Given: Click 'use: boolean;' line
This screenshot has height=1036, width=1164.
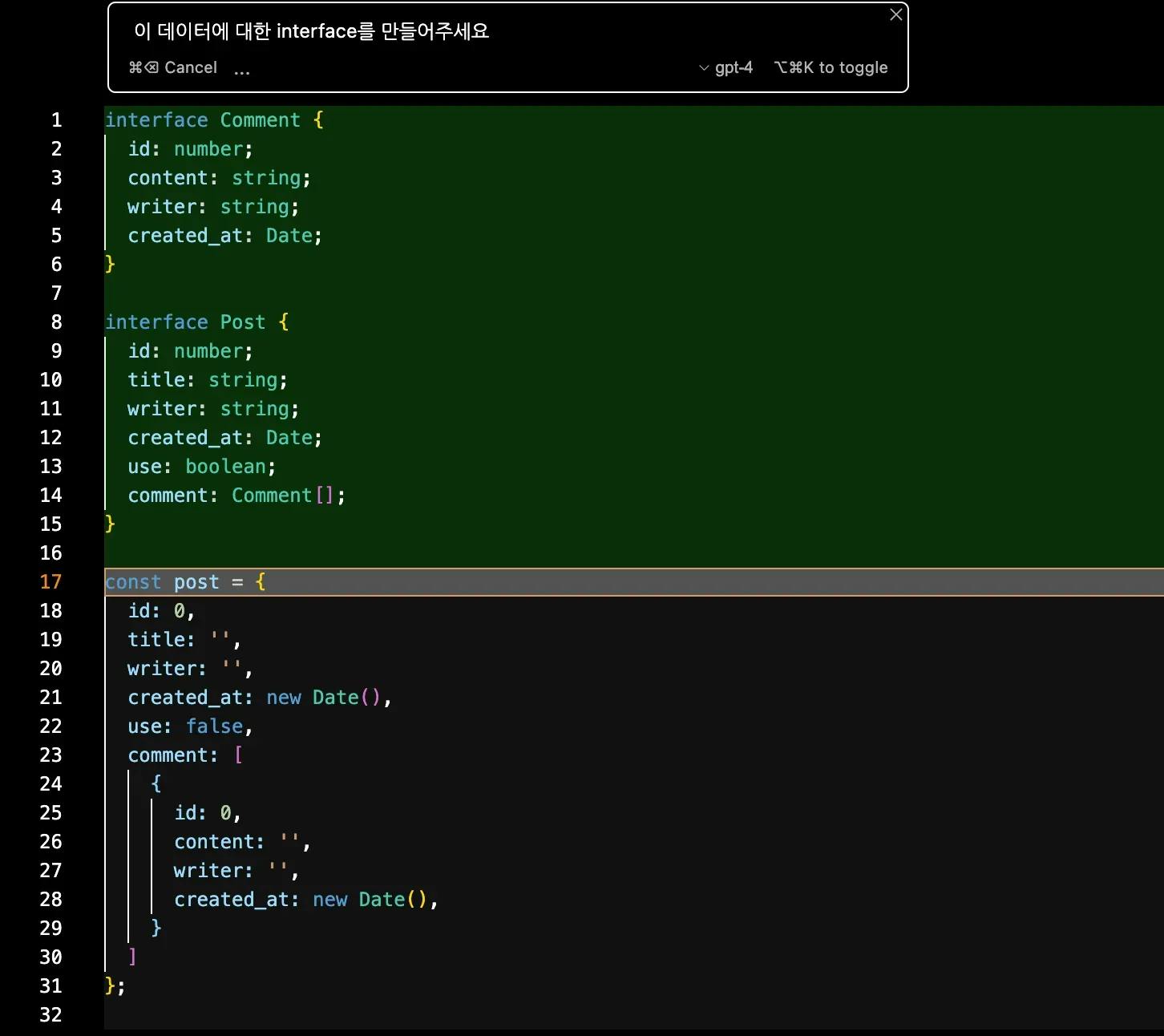Looking at the screenshot, I should point(202,467).
